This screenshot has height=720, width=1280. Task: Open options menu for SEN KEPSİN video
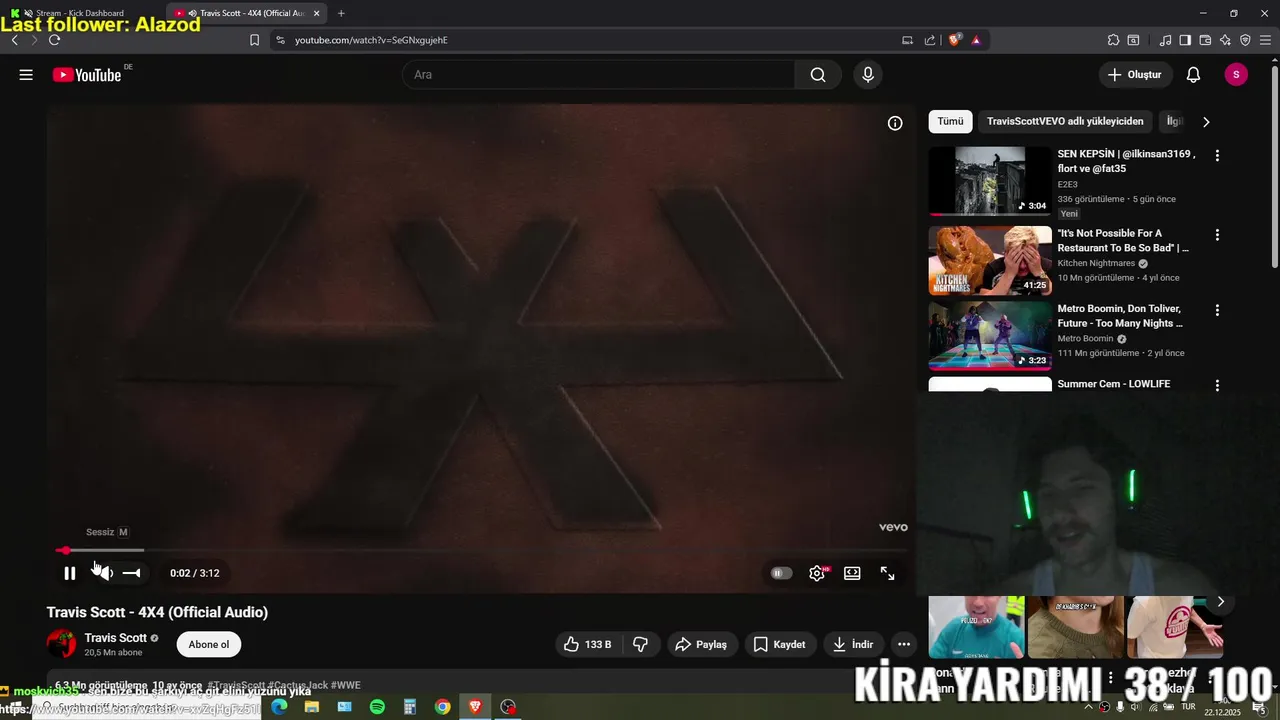click(x=1217, y=156)
